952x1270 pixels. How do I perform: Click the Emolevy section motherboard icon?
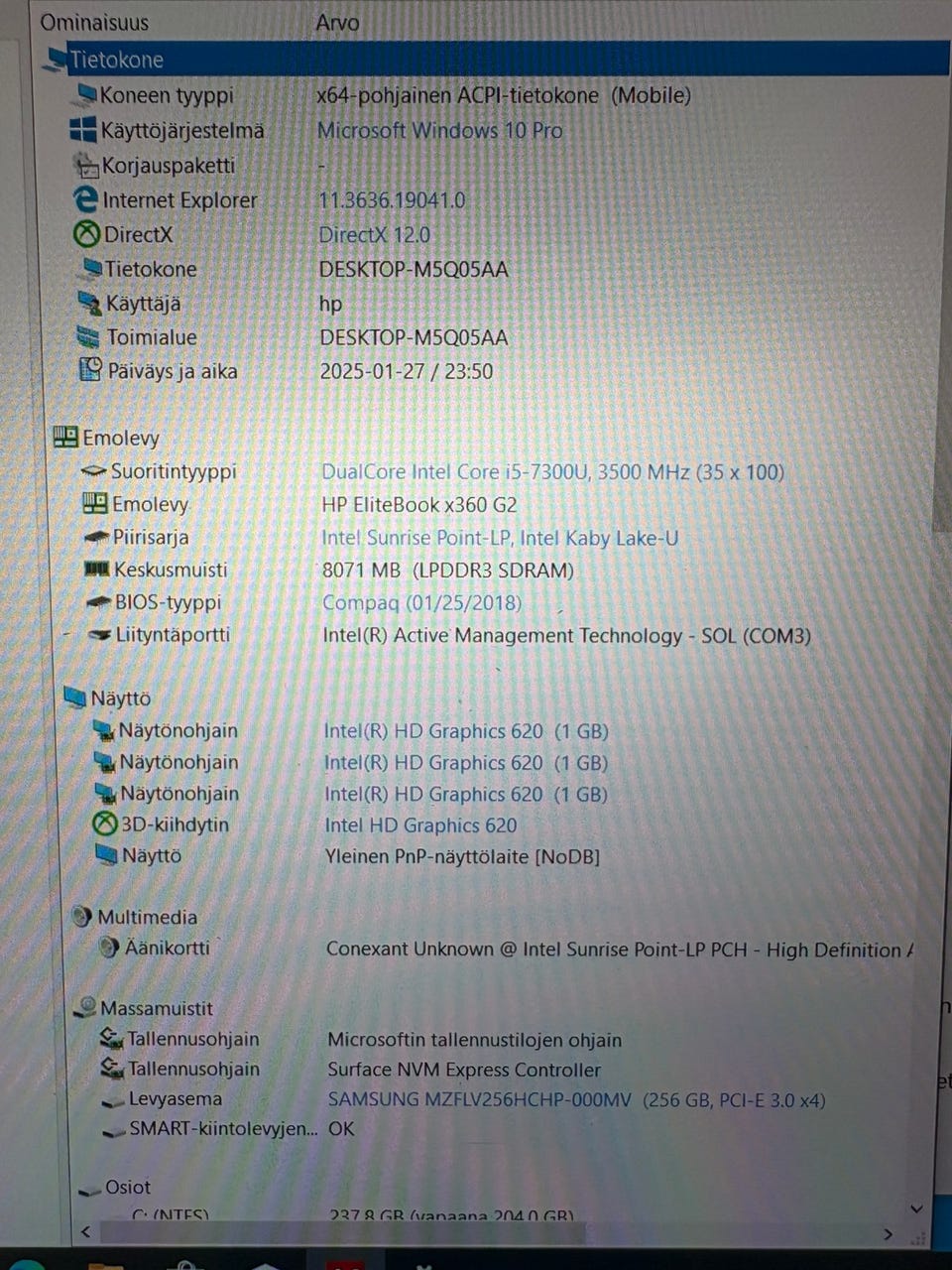click(65, 437)
